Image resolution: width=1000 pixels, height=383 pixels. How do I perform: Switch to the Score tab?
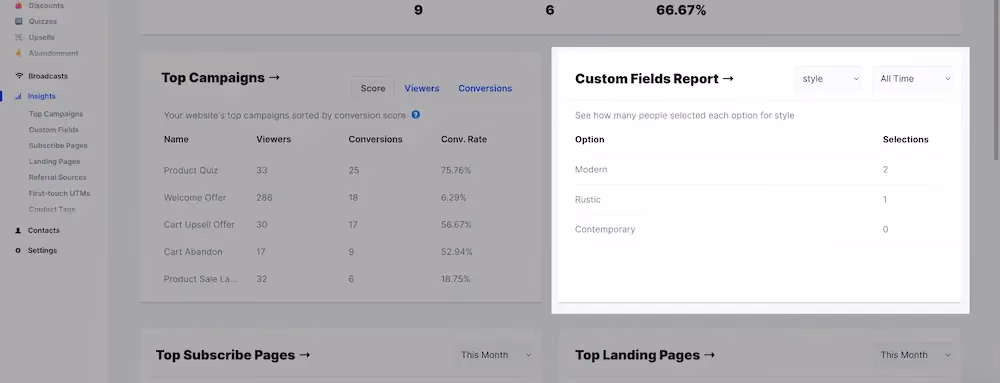pos(372,89)
